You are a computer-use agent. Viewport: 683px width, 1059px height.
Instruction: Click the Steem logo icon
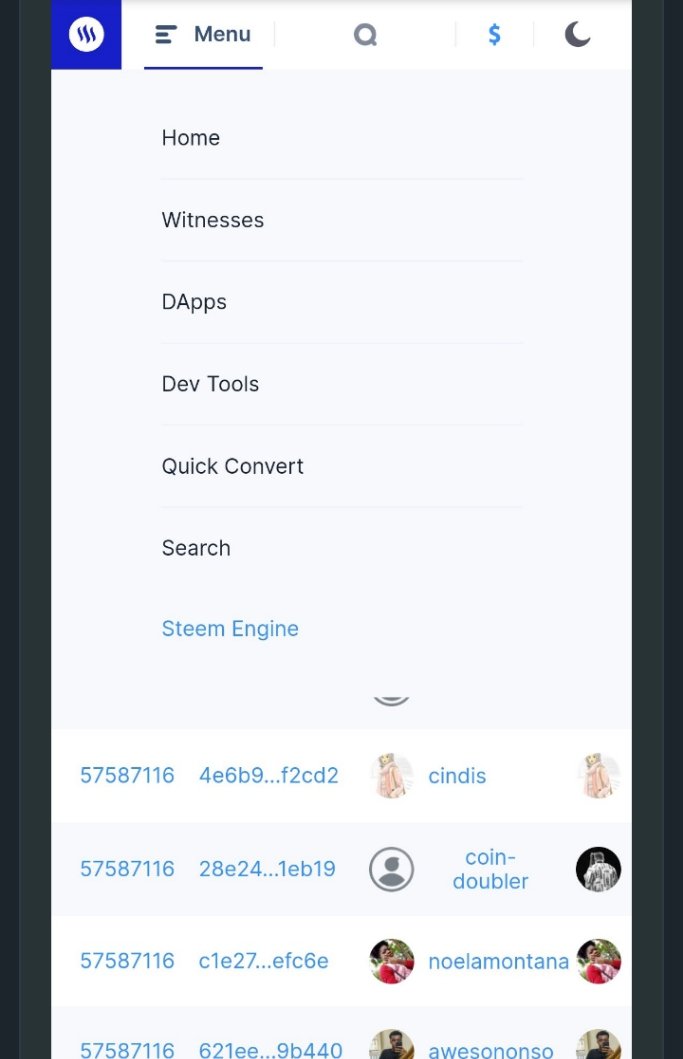click(86, 34)
